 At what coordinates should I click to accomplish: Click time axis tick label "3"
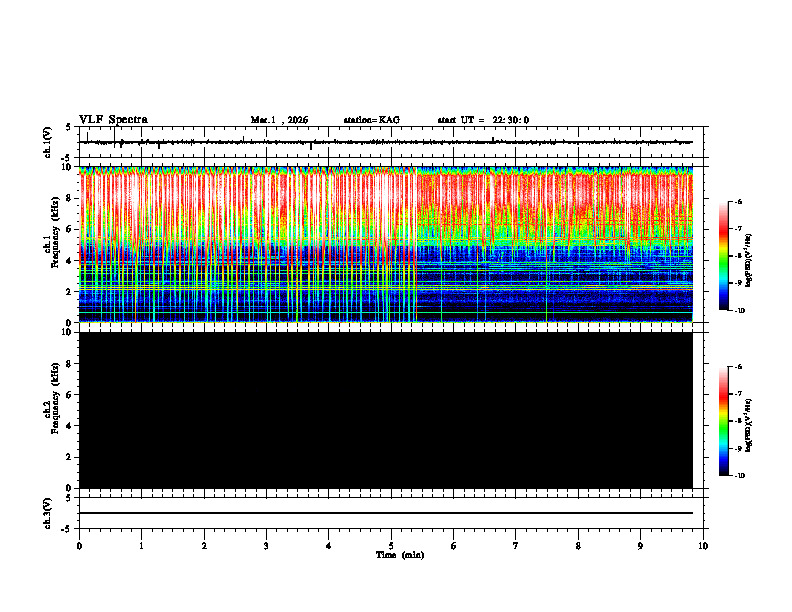click(266, 546)
